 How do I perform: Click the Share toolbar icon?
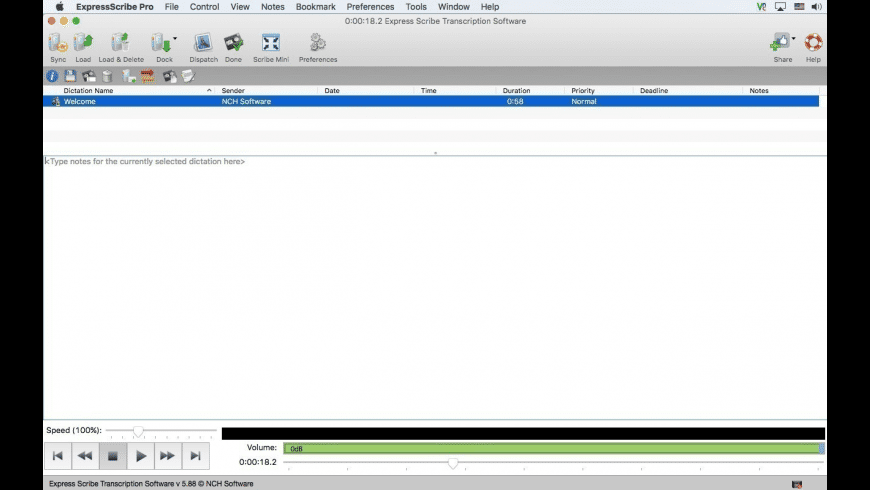[x=780, y=43]
